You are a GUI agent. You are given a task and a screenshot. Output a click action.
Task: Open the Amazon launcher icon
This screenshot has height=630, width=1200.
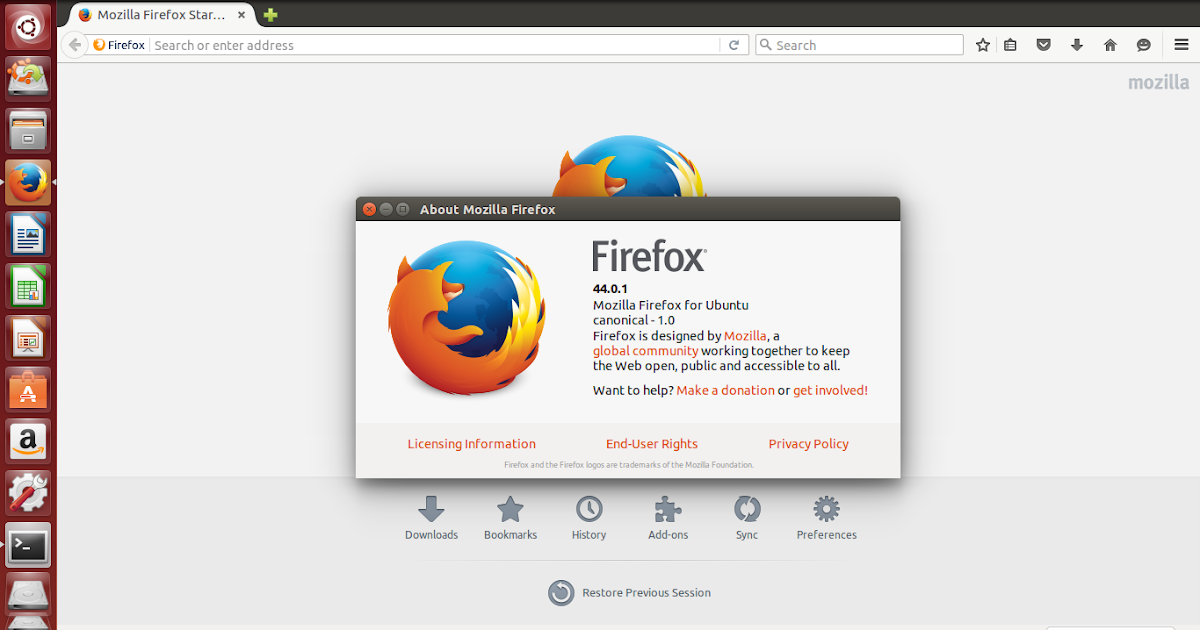(28, 442)
